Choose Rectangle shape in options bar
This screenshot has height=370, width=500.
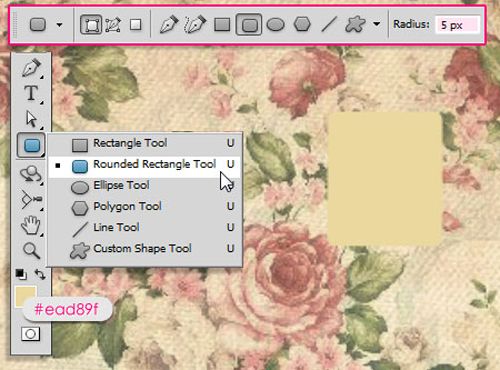click(x=222, y=24)
